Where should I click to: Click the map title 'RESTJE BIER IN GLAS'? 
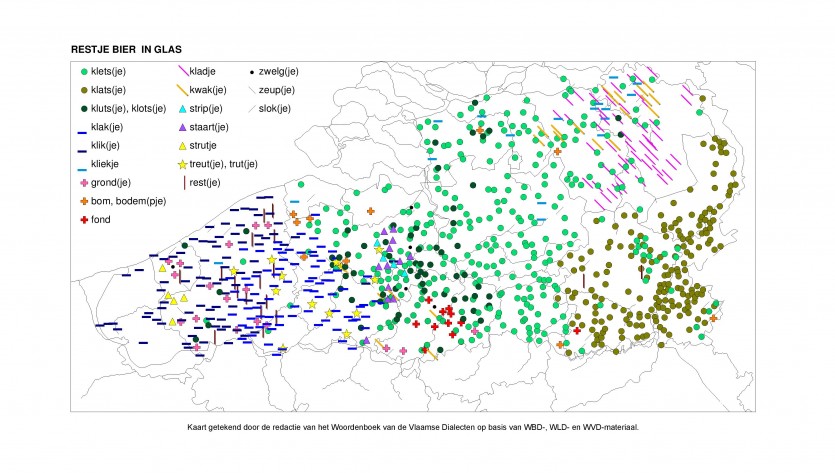point(126,50)
